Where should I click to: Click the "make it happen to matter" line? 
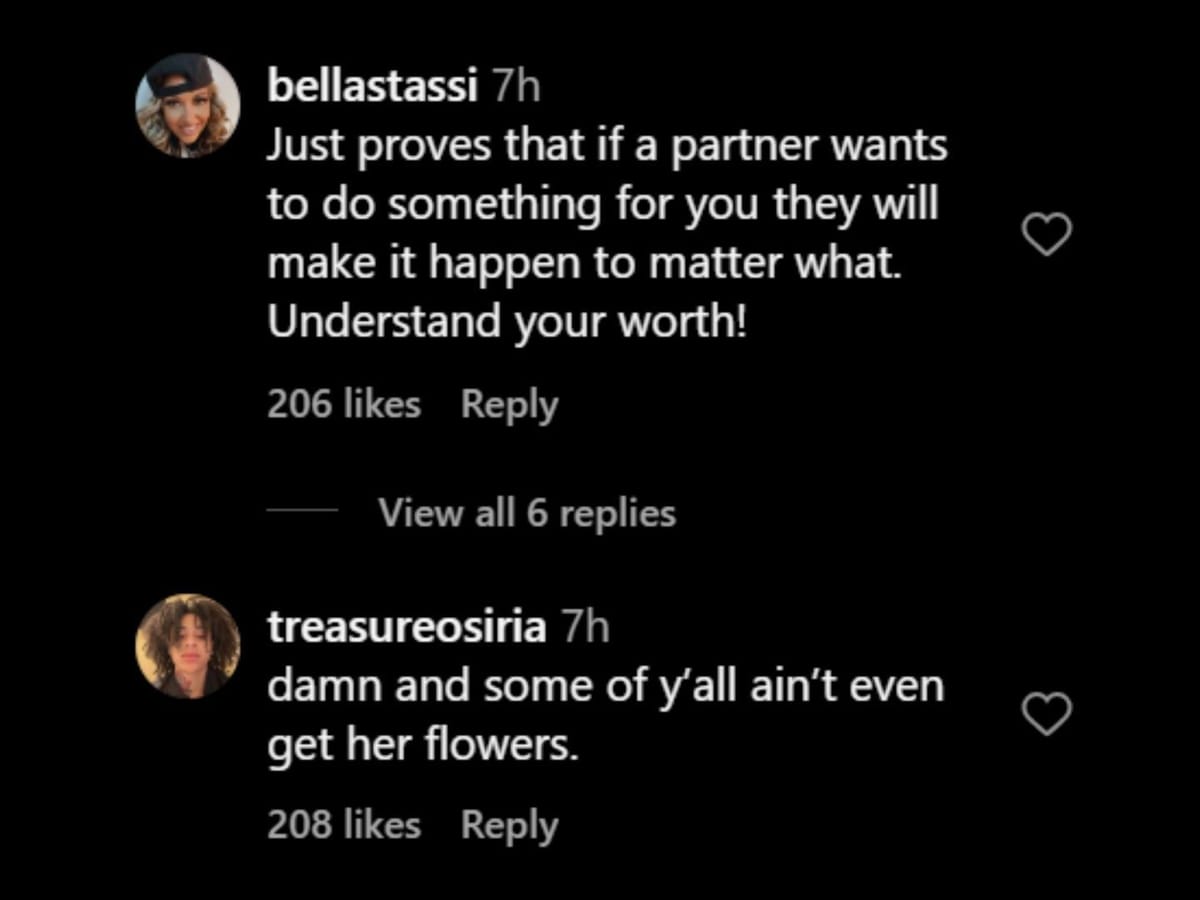pos(585,264)
